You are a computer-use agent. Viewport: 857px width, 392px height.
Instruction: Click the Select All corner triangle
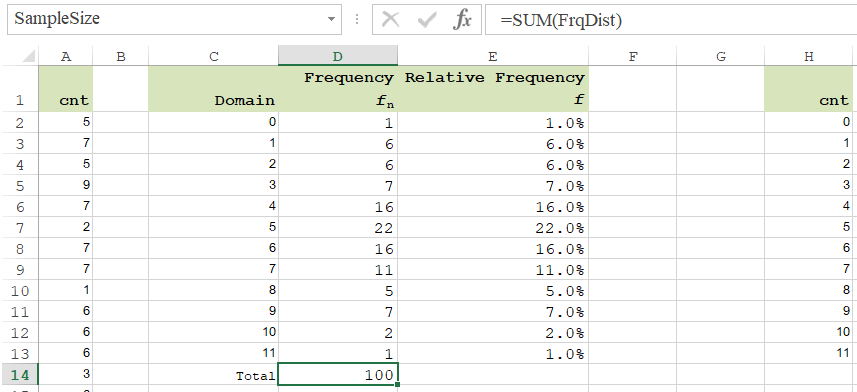30,56
